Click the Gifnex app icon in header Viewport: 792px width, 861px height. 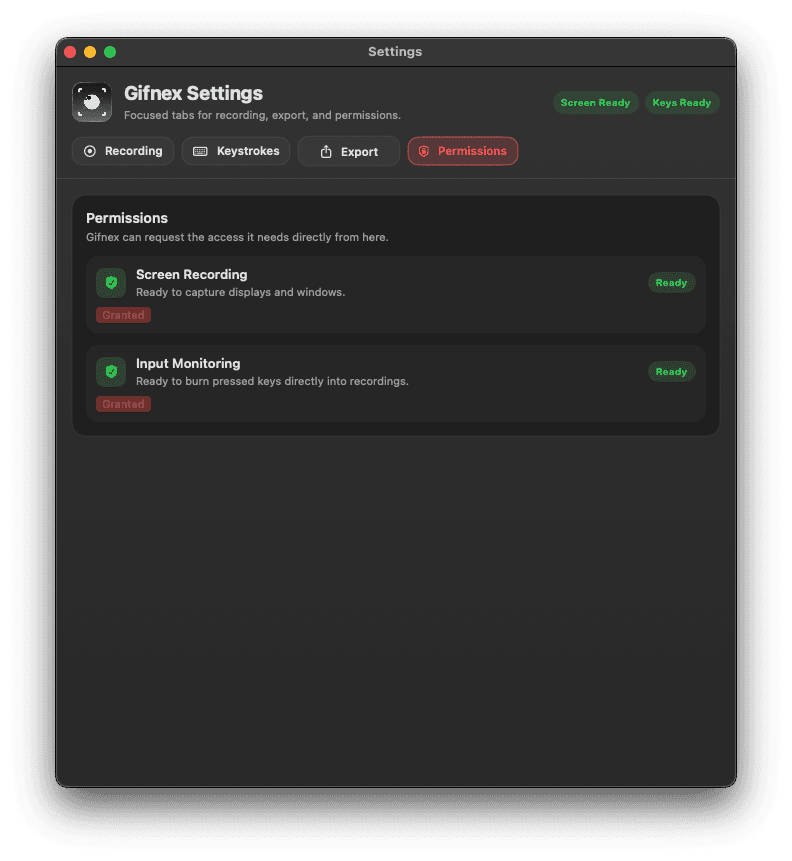[x=92, y=102]
